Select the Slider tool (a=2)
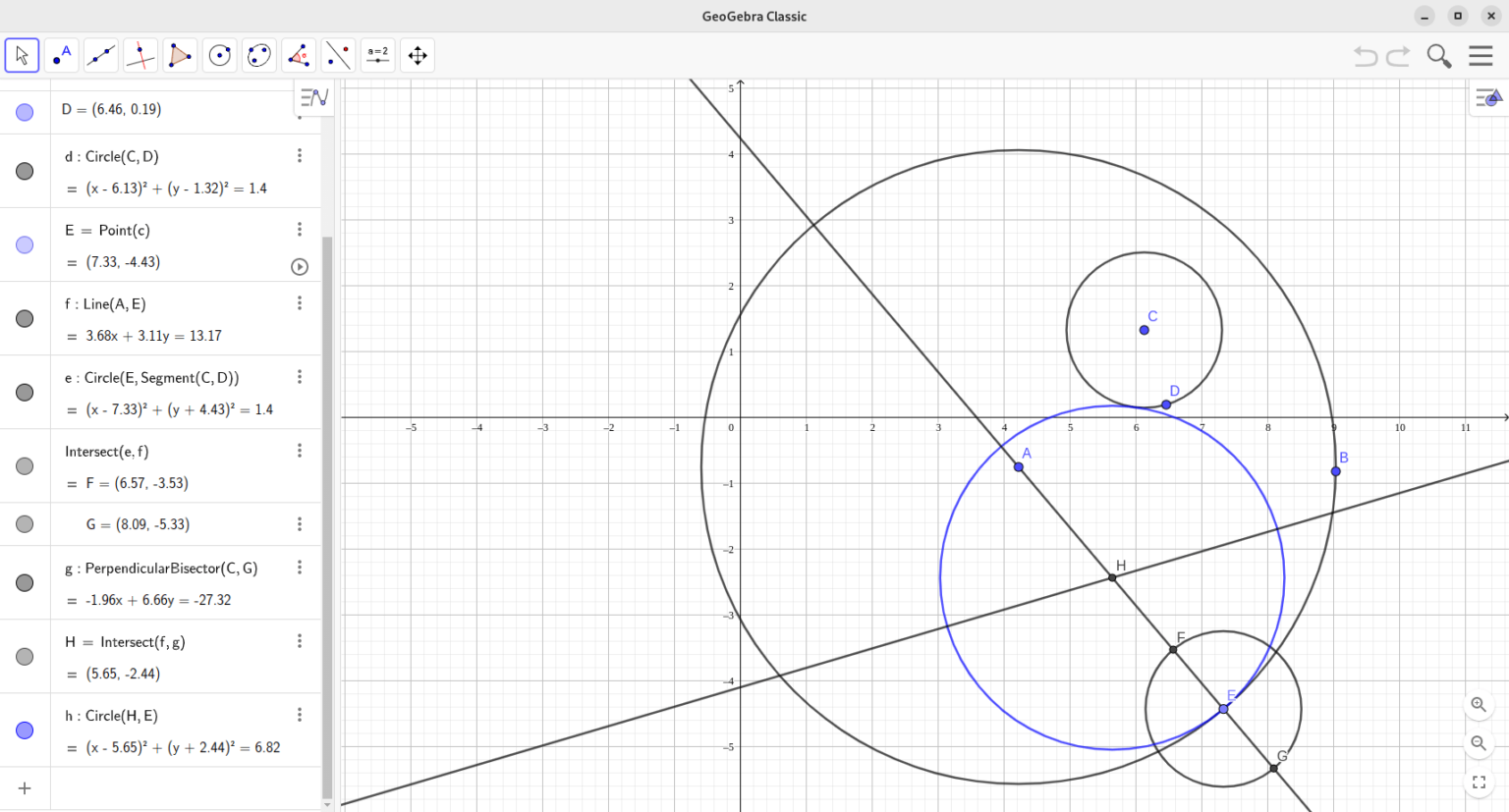The height and width of the screenshot is (812, 1509). coord(377,55)
